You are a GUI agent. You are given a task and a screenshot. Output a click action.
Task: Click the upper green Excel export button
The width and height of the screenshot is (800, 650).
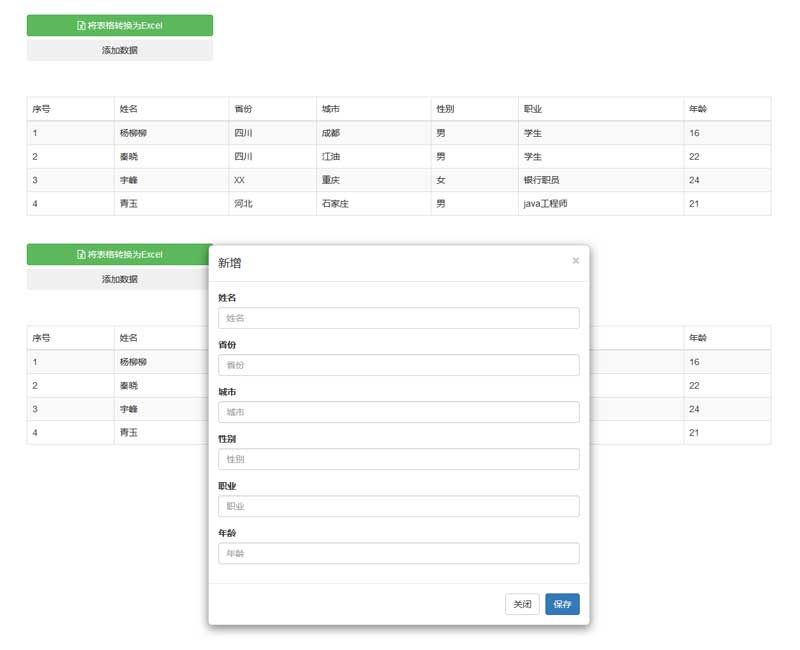coord(120,26)
